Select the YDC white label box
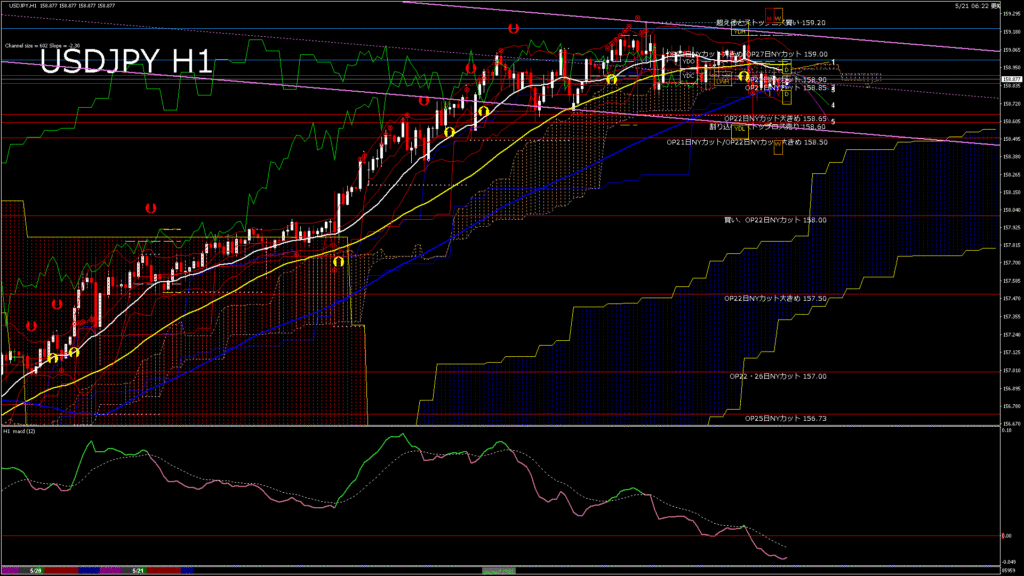 tap(688, 76)
